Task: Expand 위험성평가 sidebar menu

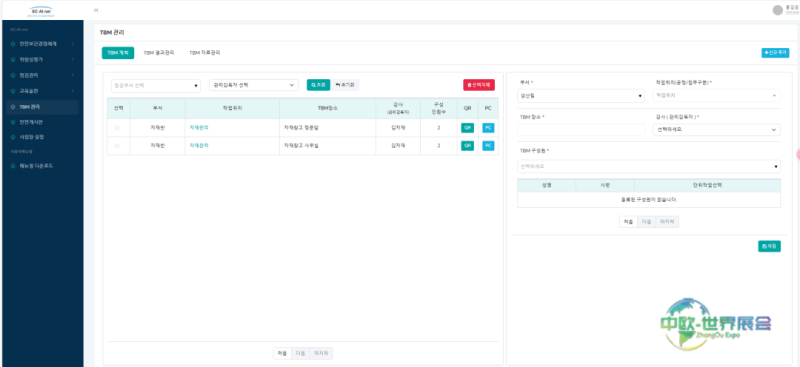Action: click(x=43, y=60)
